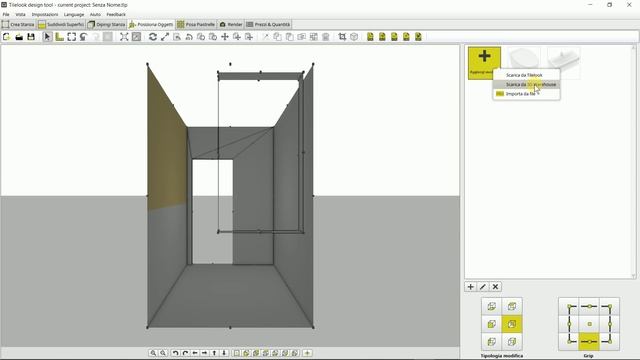
Task: Switch to the Suddividi Superfici tab
Action: [x=61, y=24]
